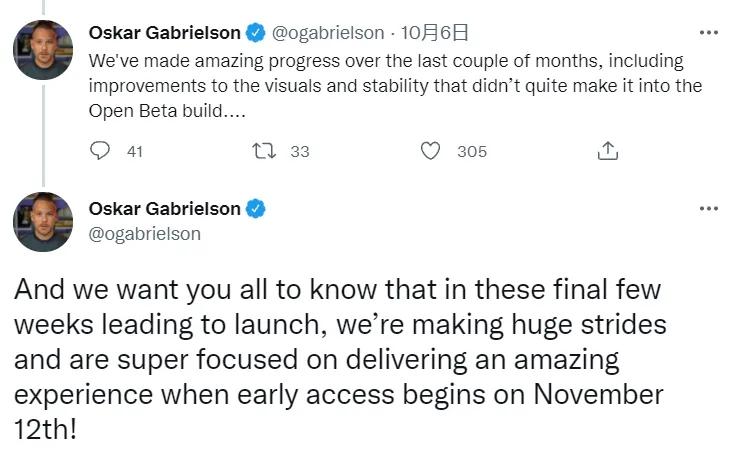Click the 33 retweets count
This screenshot has width=739, height=465.
(299, 152)
